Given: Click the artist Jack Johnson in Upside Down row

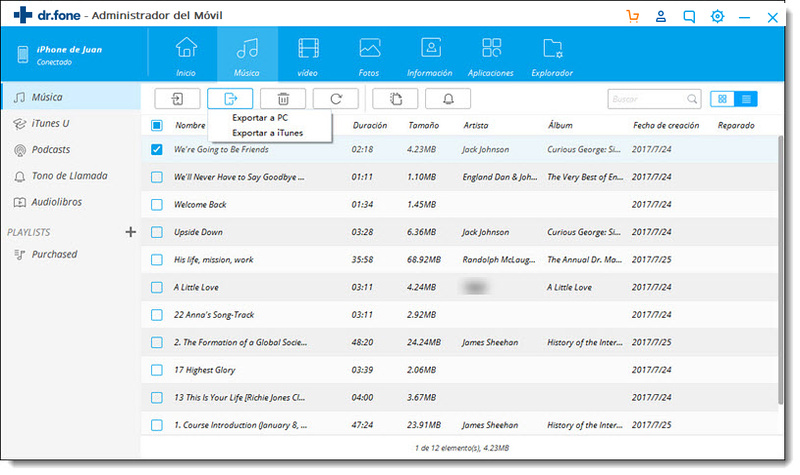Looking at the screenshot, I should coord(485,232).
